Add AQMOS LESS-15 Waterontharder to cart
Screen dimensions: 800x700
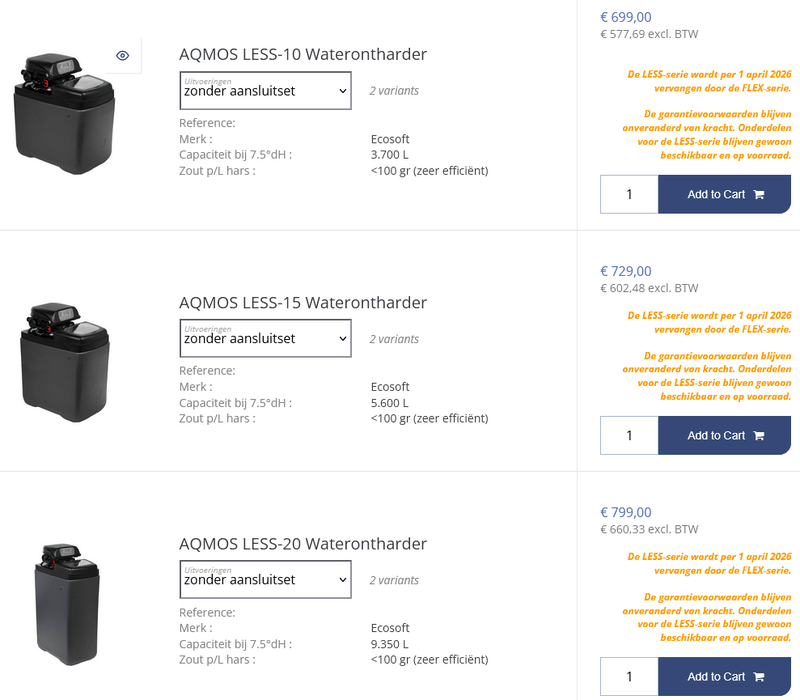pos(718,435)
